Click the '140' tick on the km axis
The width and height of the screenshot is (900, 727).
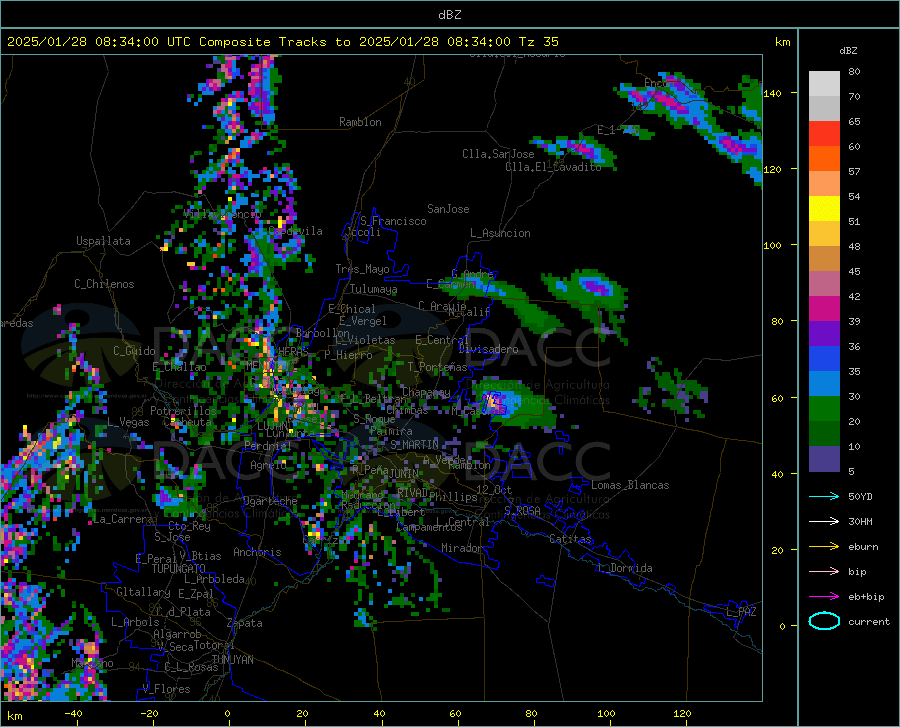click(772, 93)
